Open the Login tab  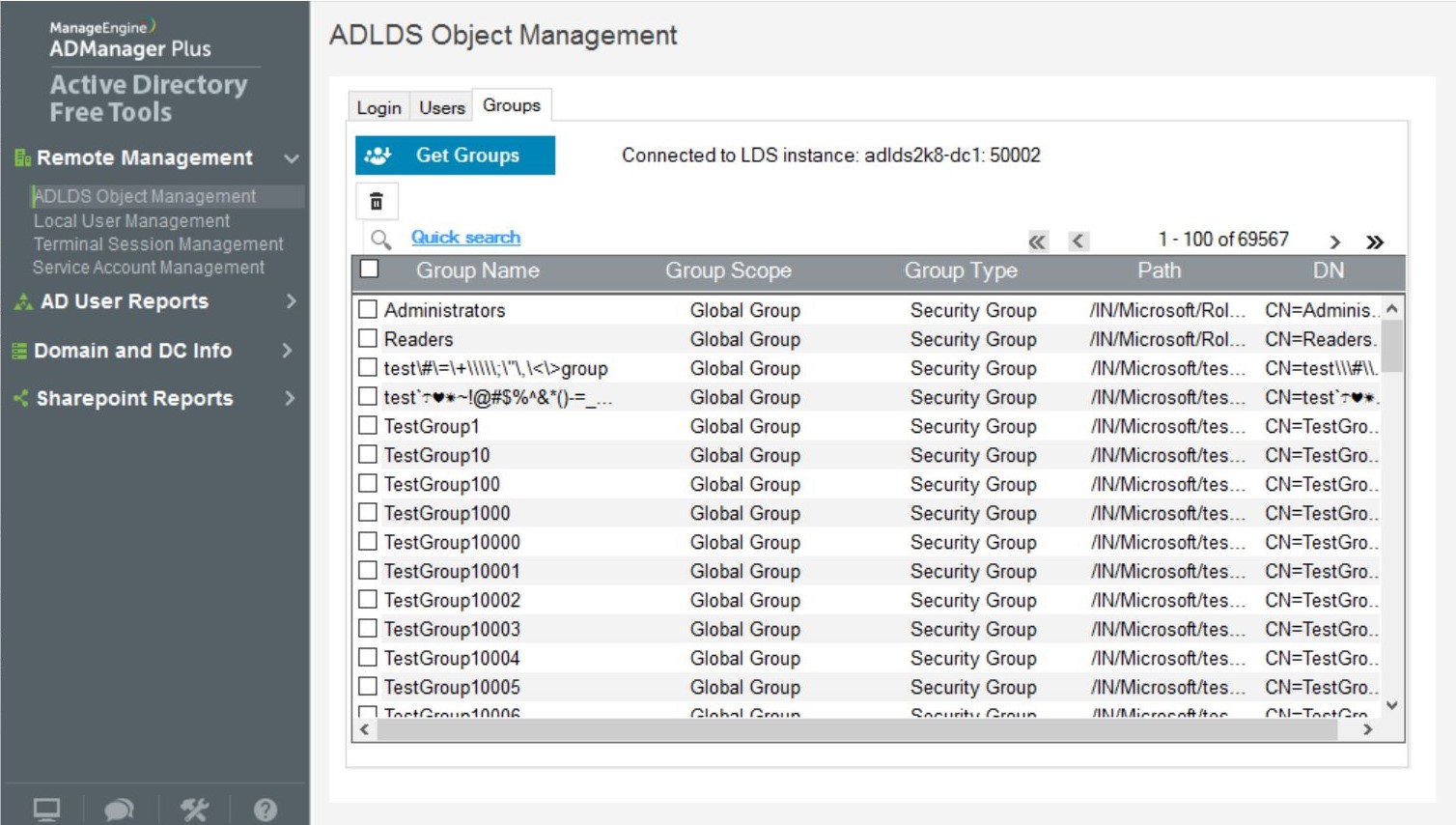378,106
